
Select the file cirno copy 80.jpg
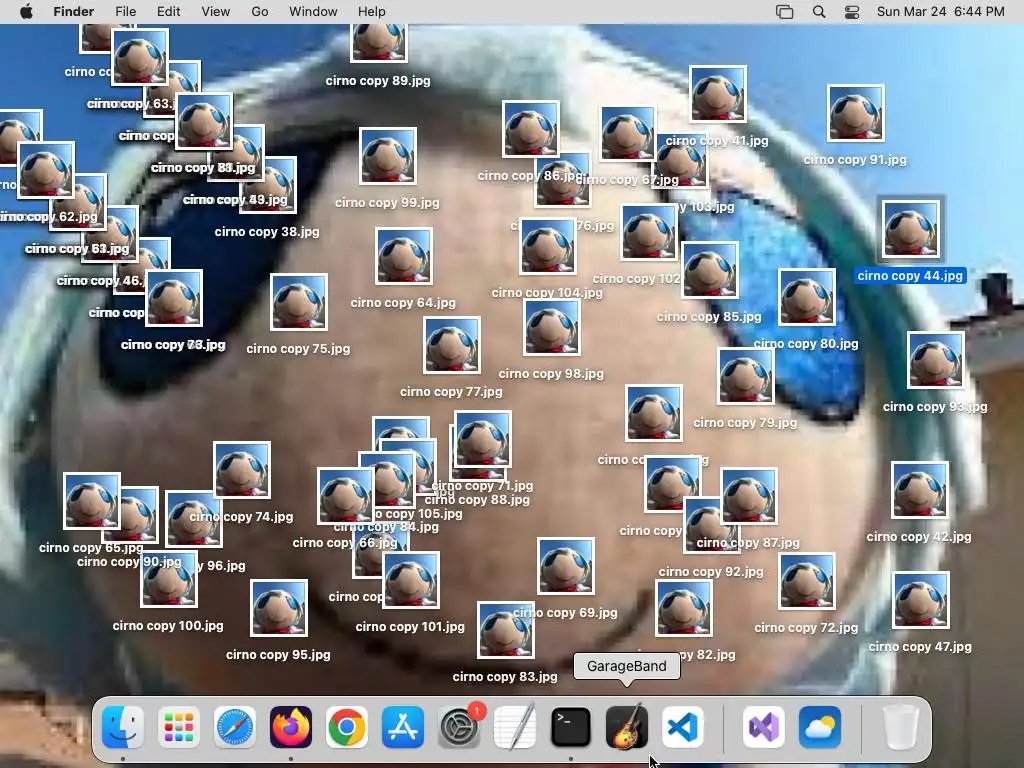807,297
